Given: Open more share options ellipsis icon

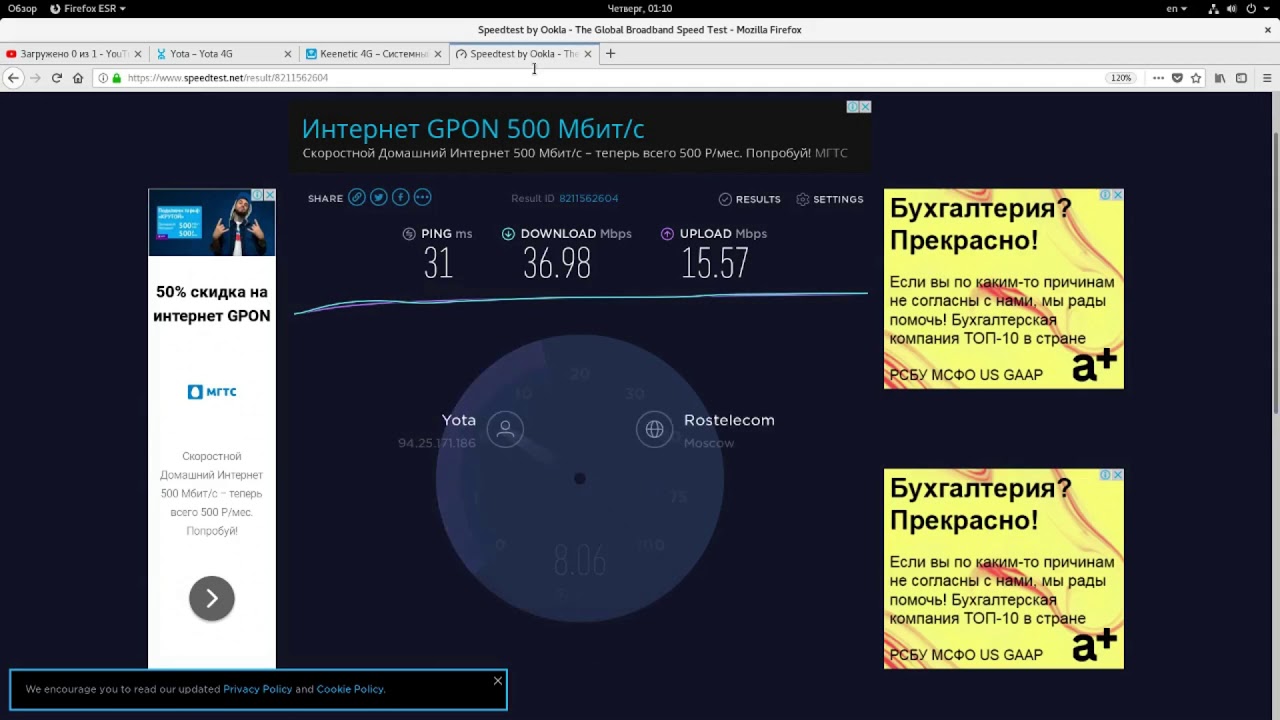Looking at the screenshot, I should 422,197.
